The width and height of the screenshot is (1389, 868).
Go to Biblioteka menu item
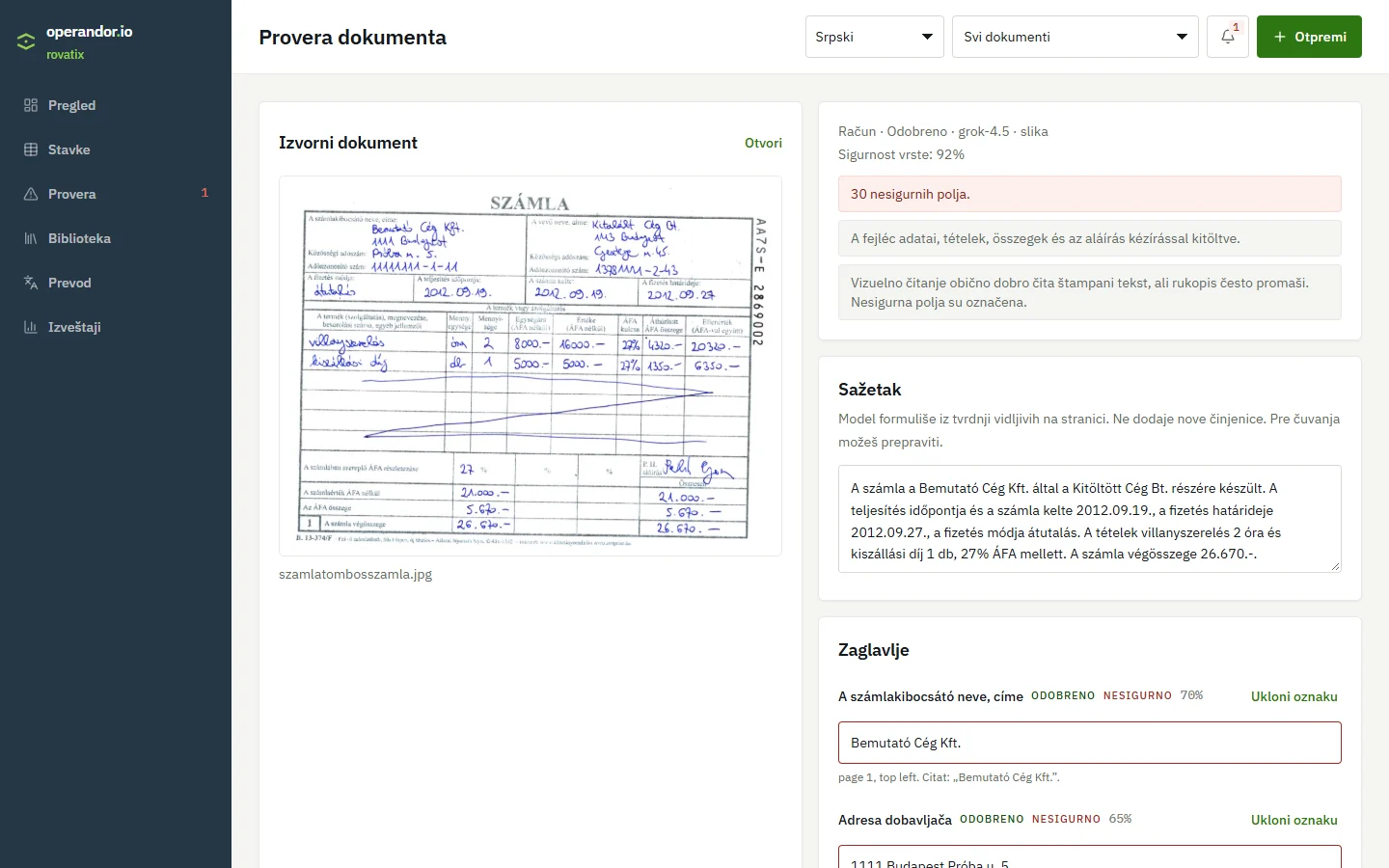[116, 238]
